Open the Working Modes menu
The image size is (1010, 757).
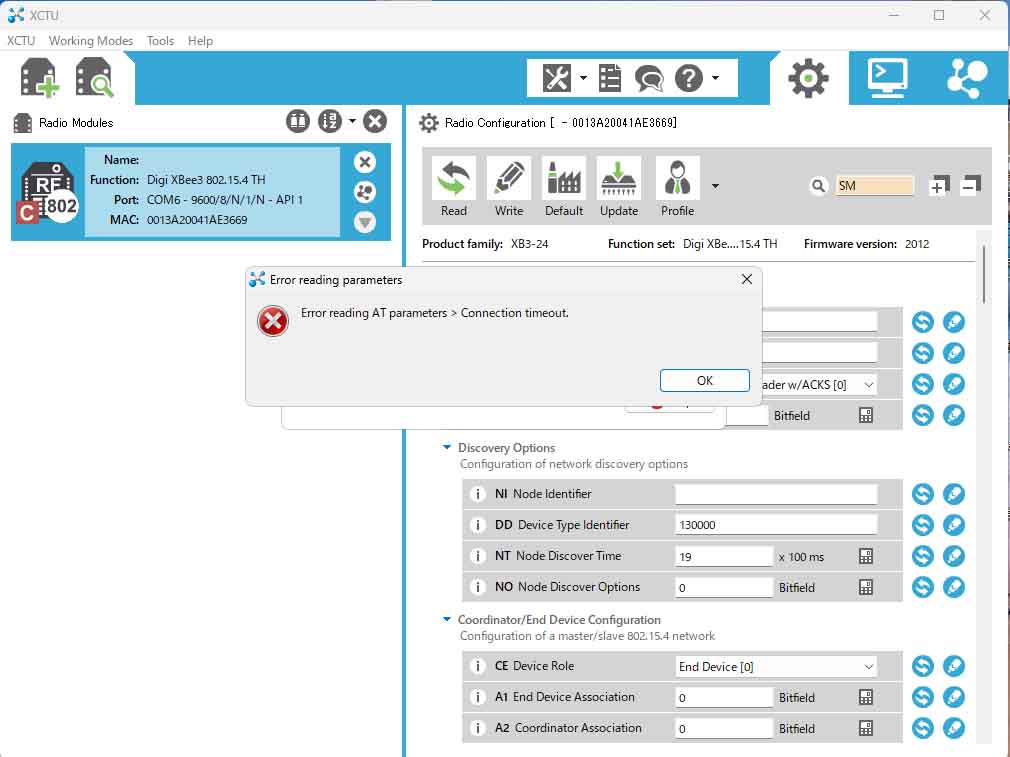[x=91, y=41]
